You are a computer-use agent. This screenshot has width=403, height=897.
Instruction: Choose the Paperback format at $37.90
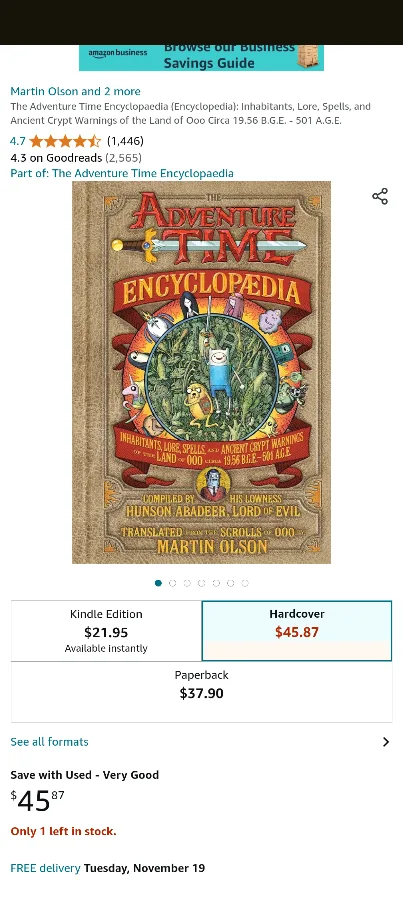[202, 692]
